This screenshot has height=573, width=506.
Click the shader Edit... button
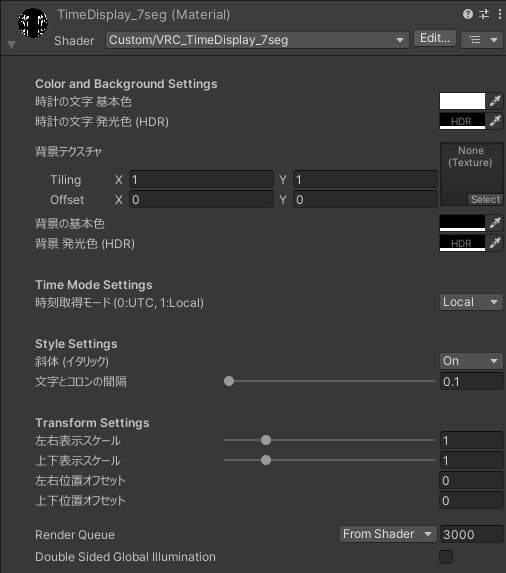point(435,38)
